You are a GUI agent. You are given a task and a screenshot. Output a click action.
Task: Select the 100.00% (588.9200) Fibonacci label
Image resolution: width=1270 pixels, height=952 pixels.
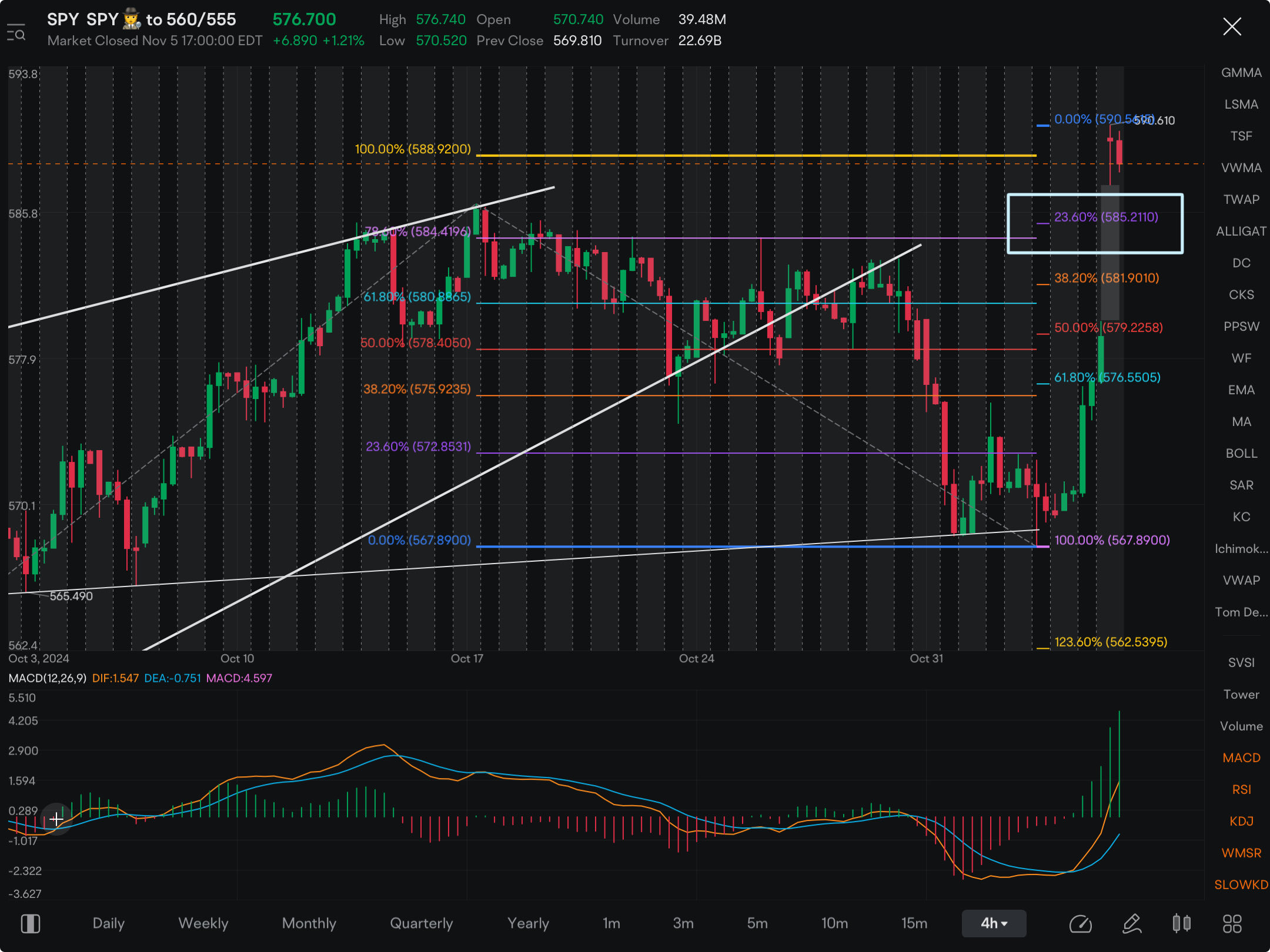point(413,149)
